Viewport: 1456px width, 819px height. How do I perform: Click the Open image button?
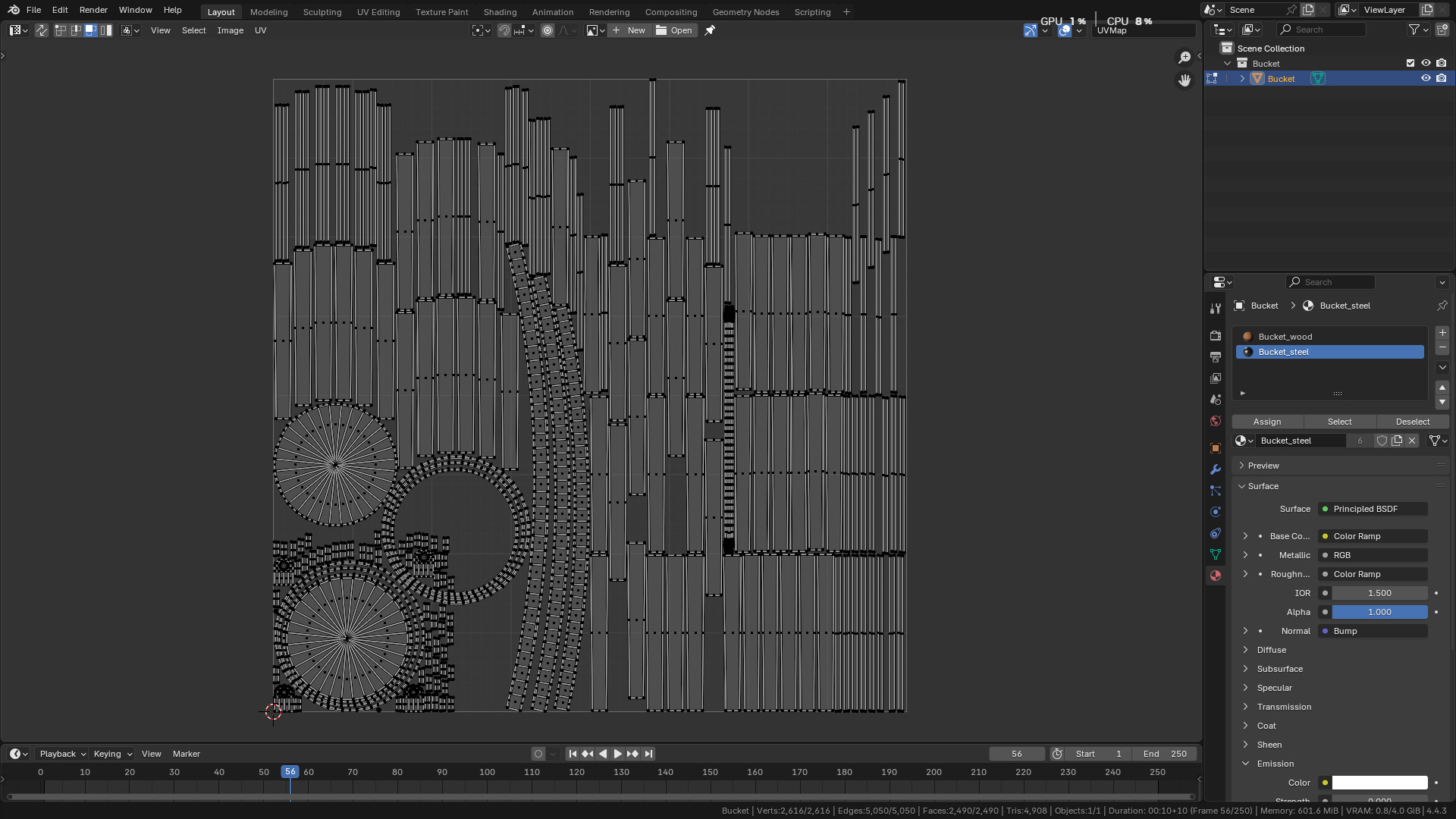[674, 30]
